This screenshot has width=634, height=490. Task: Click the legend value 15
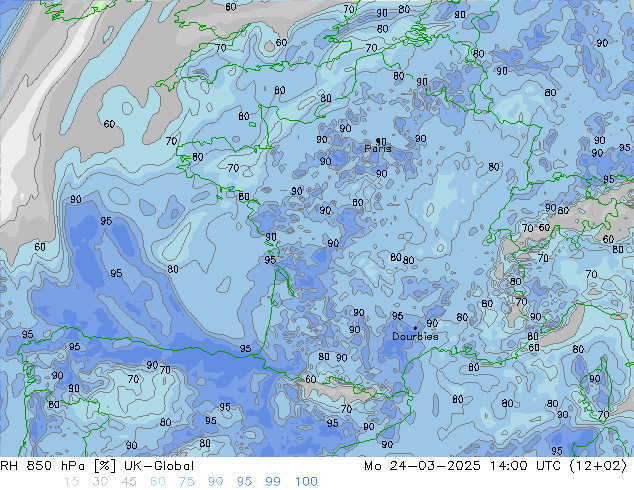[72, 482]
